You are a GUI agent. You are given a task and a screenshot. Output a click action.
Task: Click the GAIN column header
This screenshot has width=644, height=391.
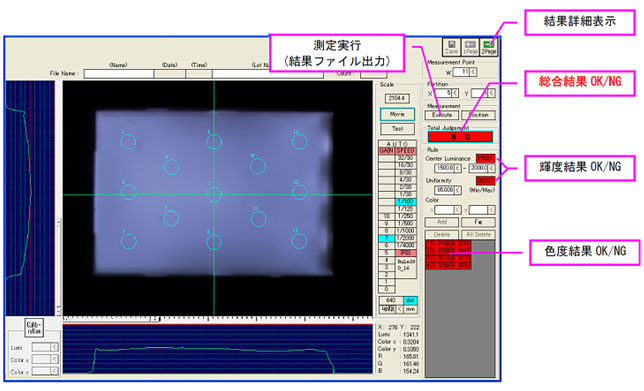pyautogui.click(x=386, y=151)
